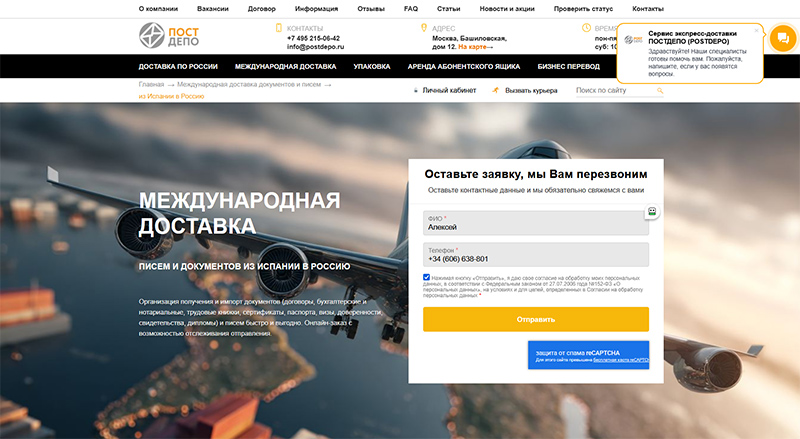
Task: Click the Поиск по сайту search field
Action: [614, 91]
